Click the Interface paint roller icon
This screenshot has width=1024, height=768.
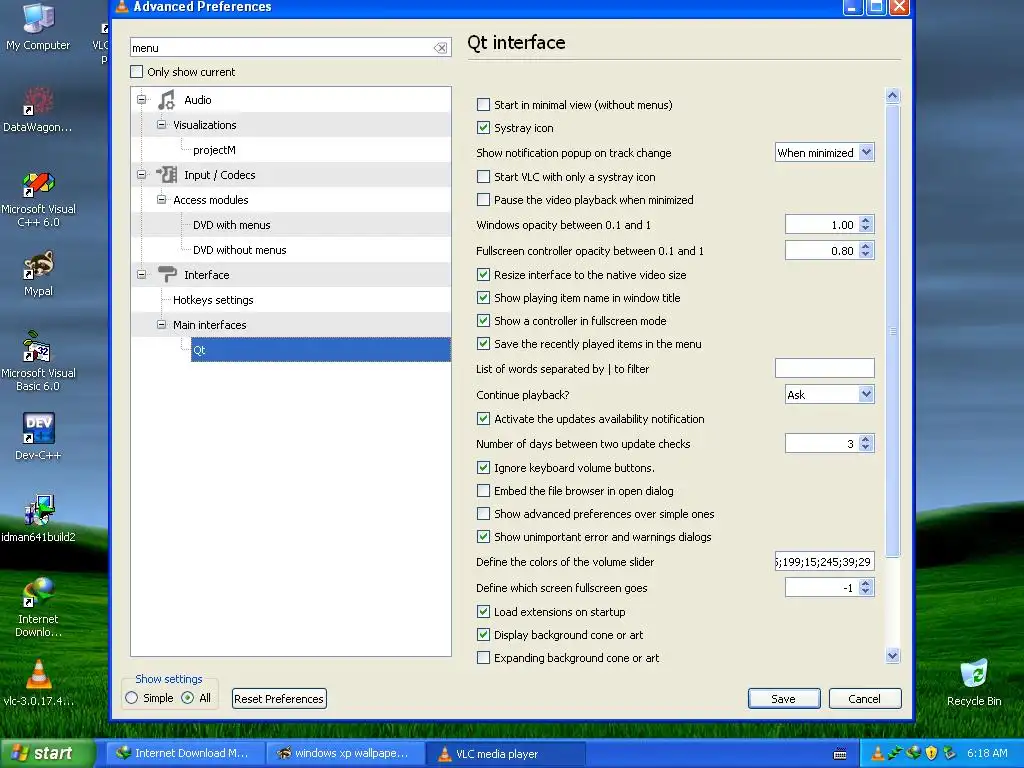click(167, 274)
